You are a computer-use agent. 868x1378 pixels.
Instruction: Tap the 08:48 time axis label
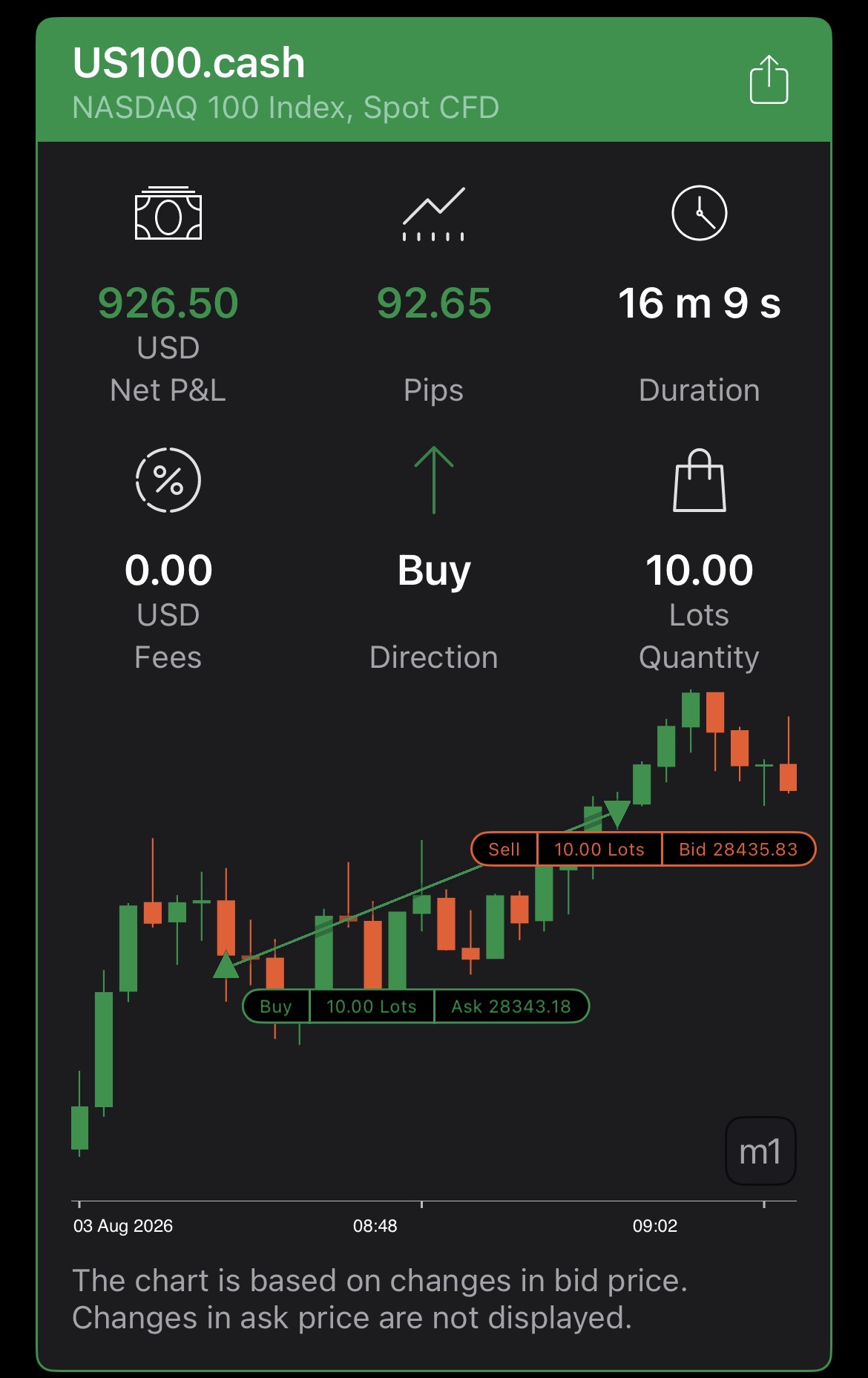pyautogui.click(x=375, y=1226)
